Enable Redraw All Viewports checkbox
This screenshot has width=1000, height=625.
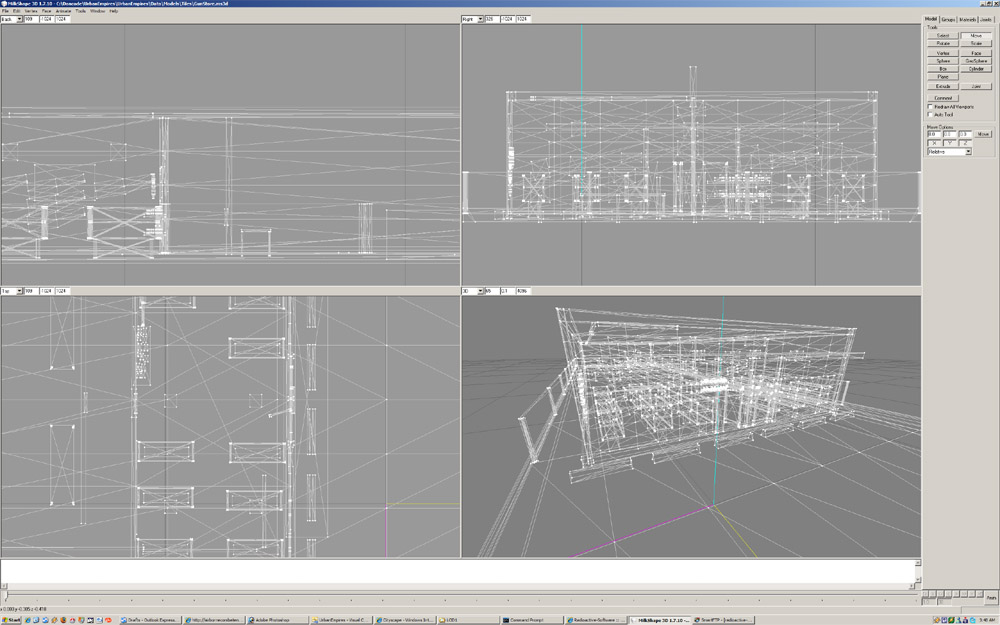pyautogui.click(x=930, y=107)
